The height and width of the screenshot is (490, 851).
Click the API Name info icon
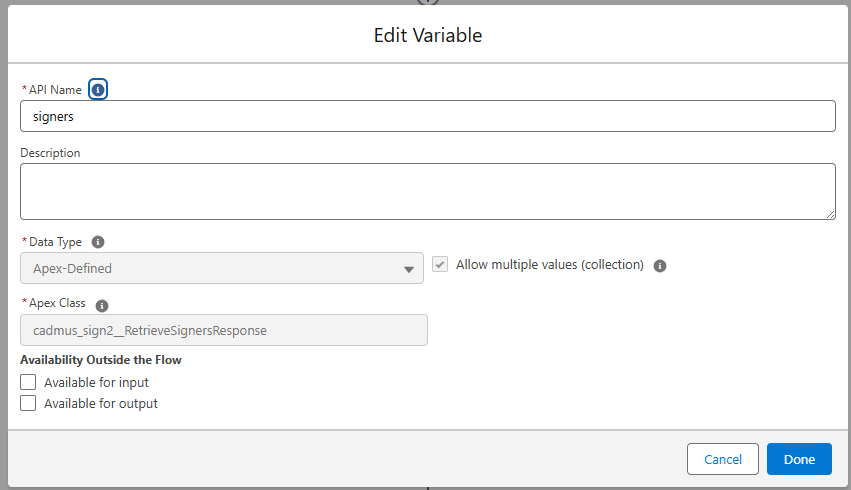tap(98, 90)
